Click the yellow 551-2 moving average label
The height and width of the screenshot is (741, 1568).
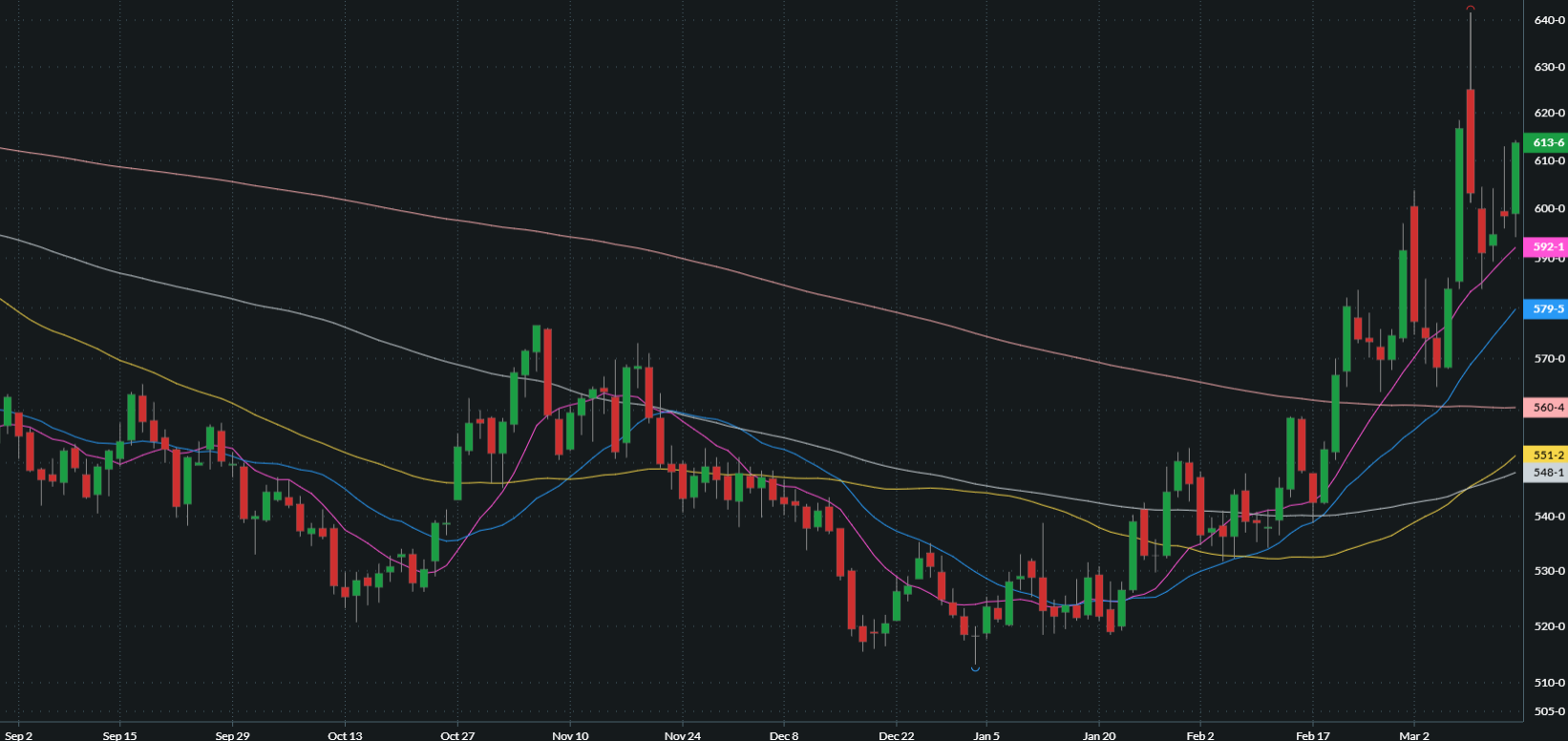tap(1548, 455)
